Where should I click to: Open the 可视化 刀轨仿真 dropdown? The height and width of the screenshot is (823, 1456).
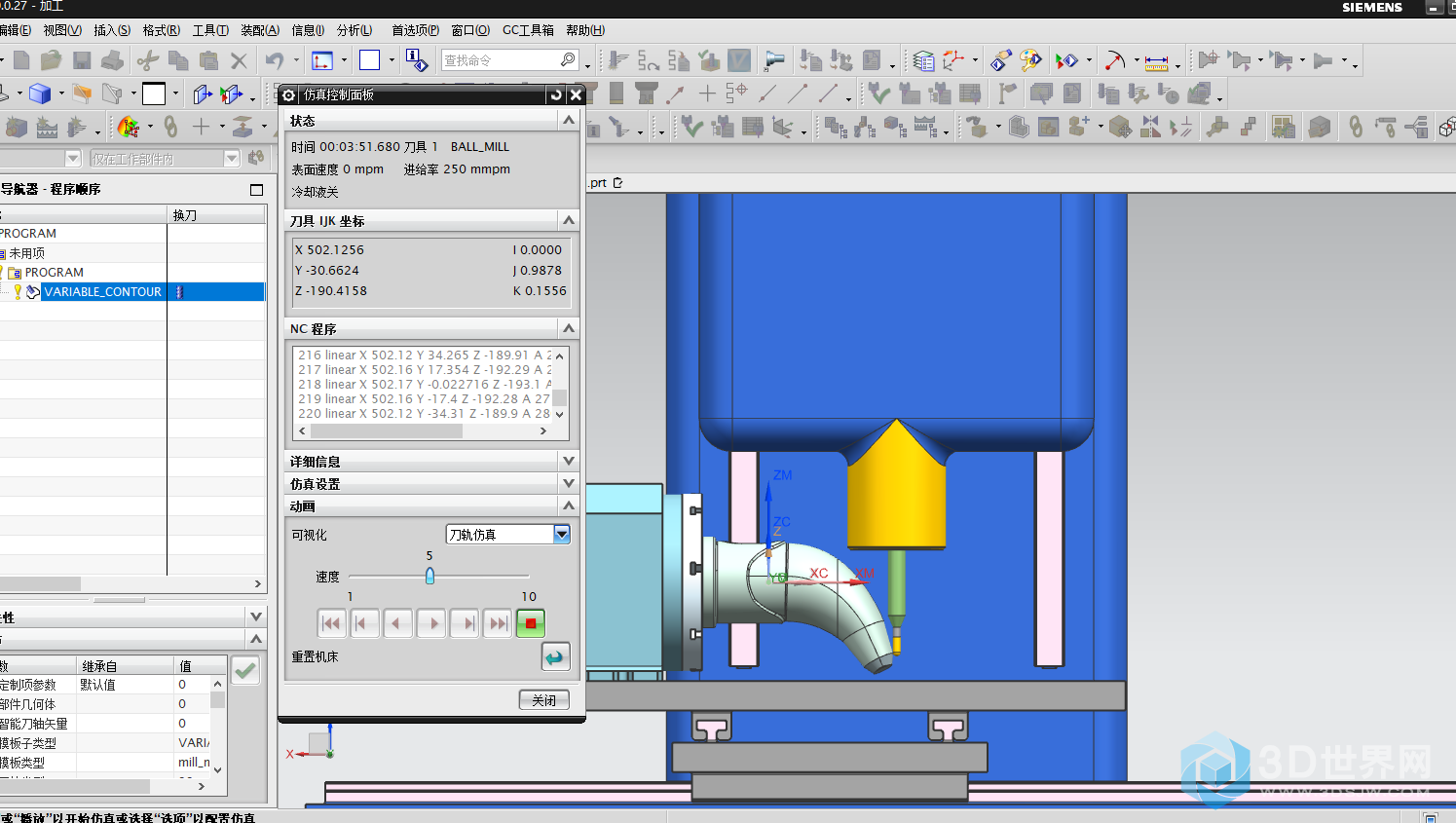coord(562,534)
